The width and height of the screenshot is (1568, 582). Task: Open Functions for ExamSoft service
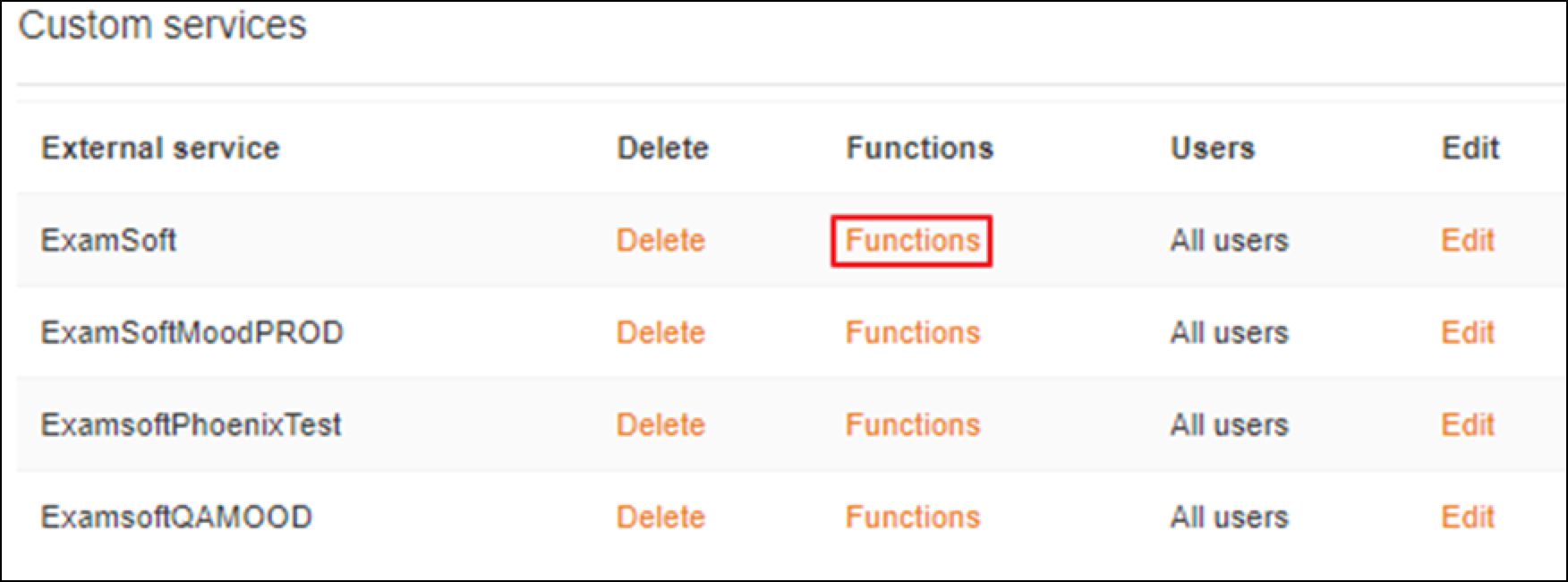pyautogui.click(x=912, y=240)
